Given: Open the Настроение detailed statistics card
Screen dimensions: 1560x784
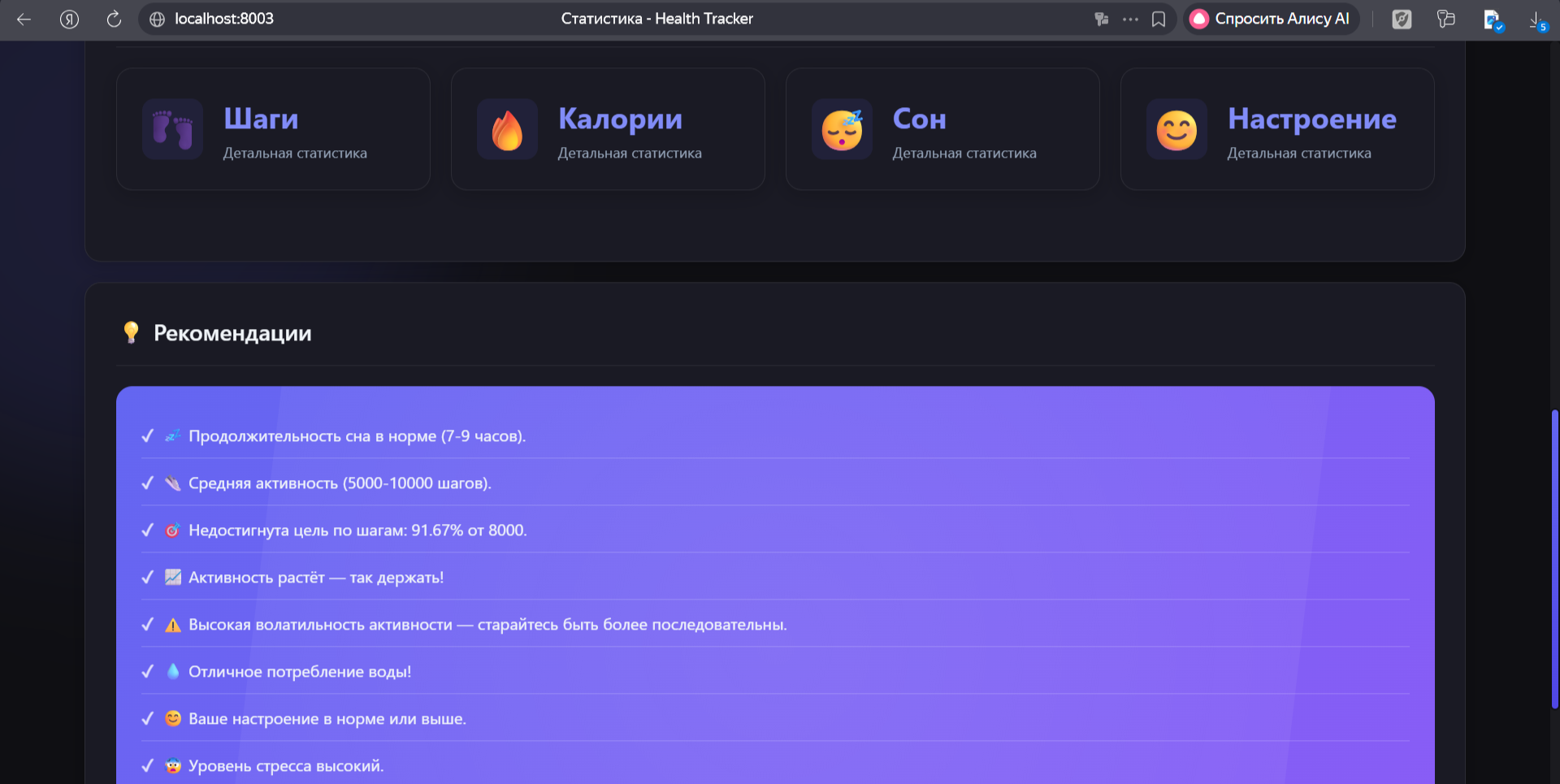Looking at the screenshot, I should click(x=1277, y=129).
